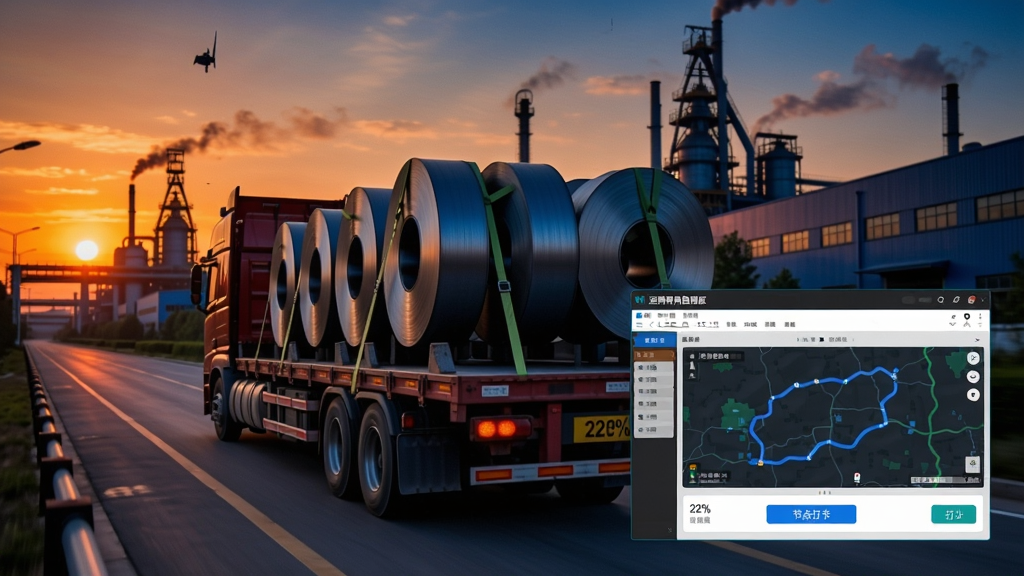1024x576 pixels.
Task: Click the location pin icon at the toolbar's right
Action: (x=967, y=316)
